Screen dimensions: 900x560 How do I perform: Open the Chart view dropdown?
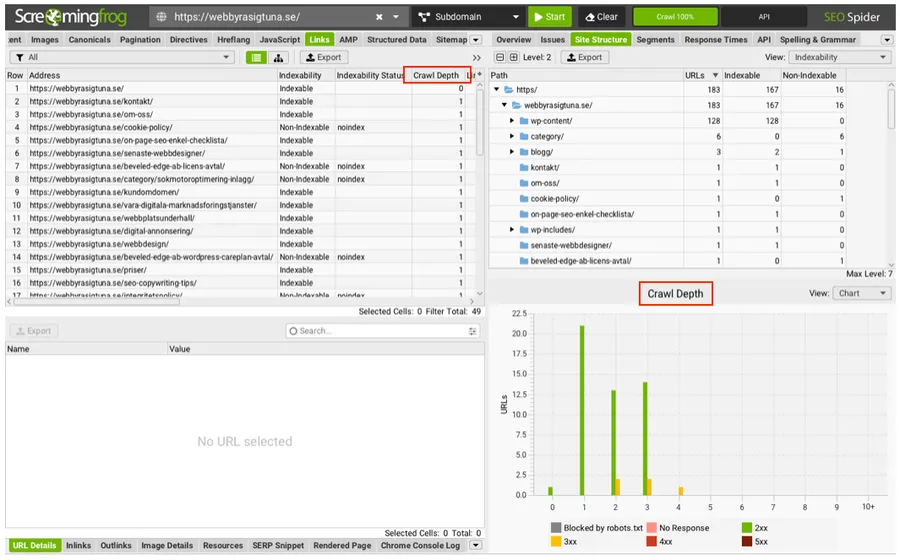(x=862, y=293)
